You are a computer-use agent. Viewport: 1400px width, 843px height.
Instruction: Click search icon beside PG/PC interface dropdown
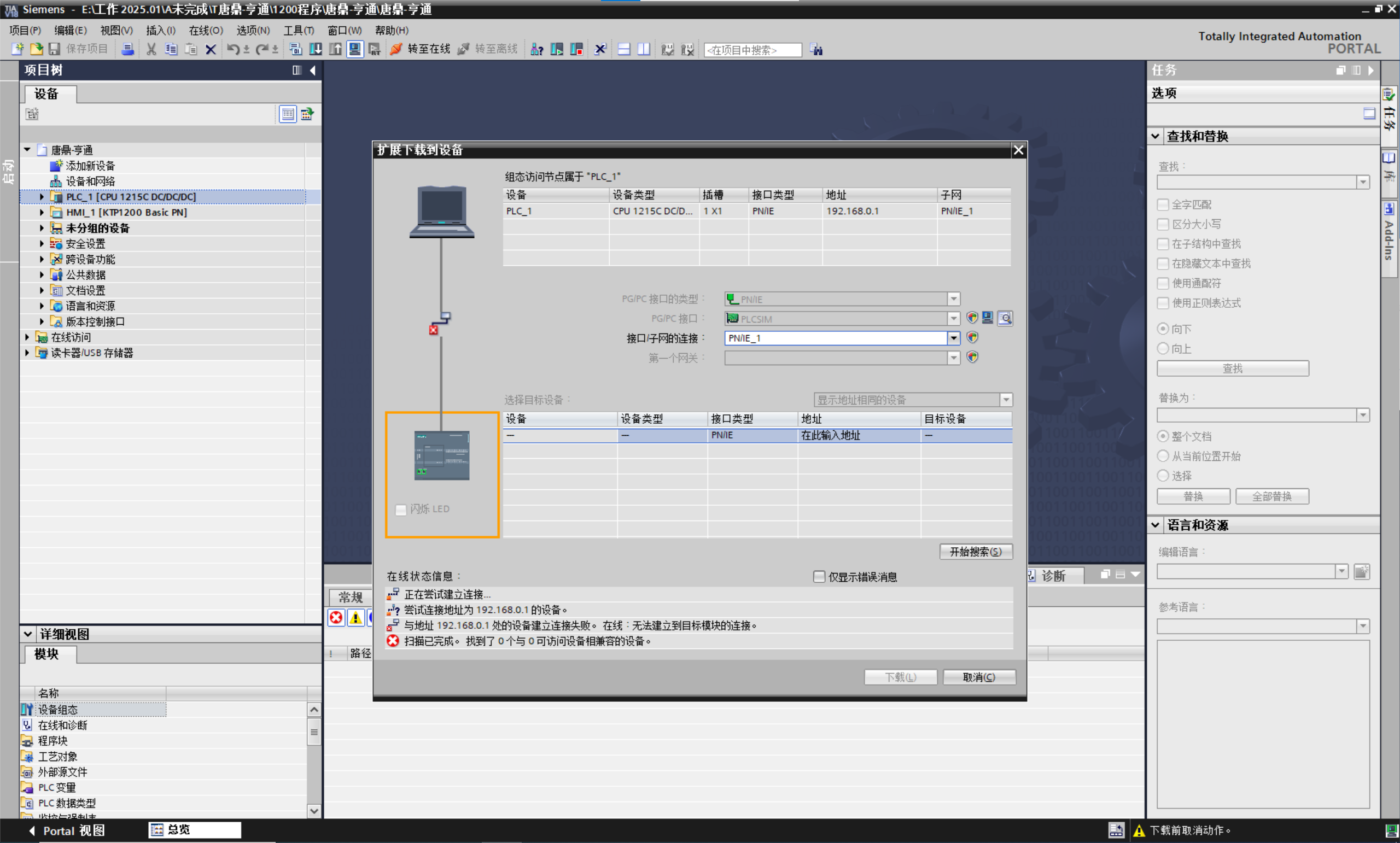pyautogui.click(x=1005, y=318)
